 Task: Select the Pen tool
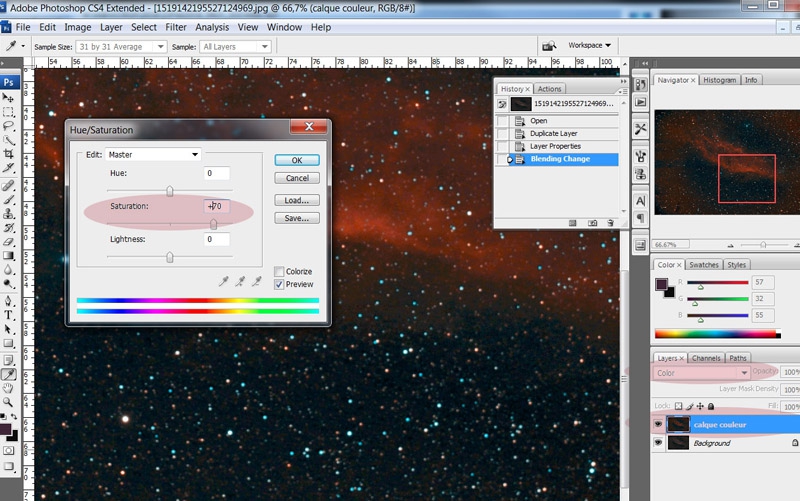pos(8,301)
